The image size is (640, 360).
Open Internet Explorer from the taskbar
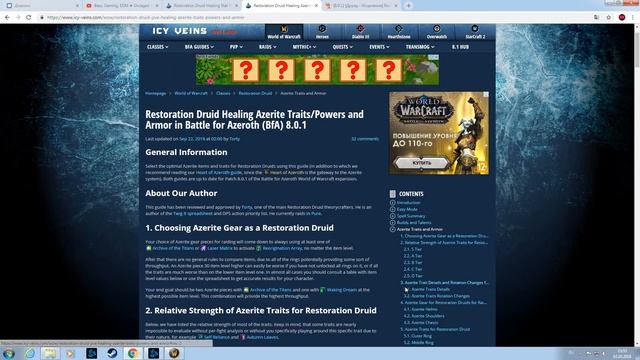[x=30, y=353]
